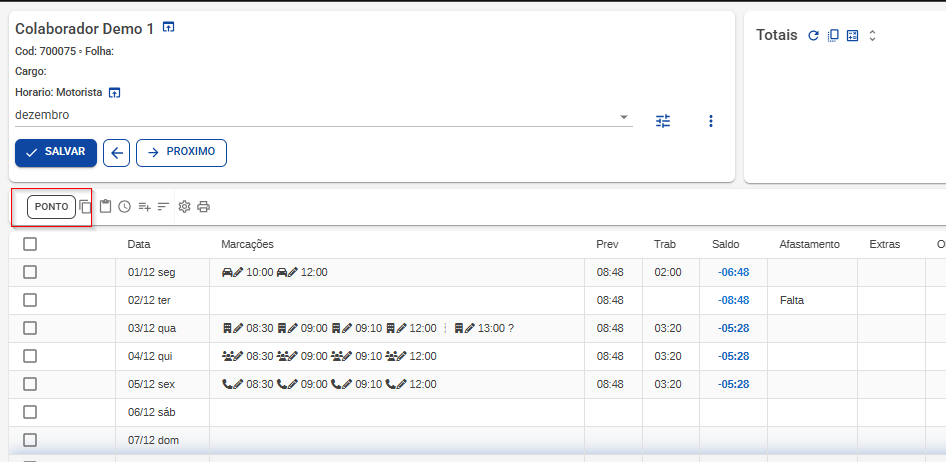Viewport: 946px width, 462px height.
Task: Expand or collapse Totais panel arrows
Action: 872,36
